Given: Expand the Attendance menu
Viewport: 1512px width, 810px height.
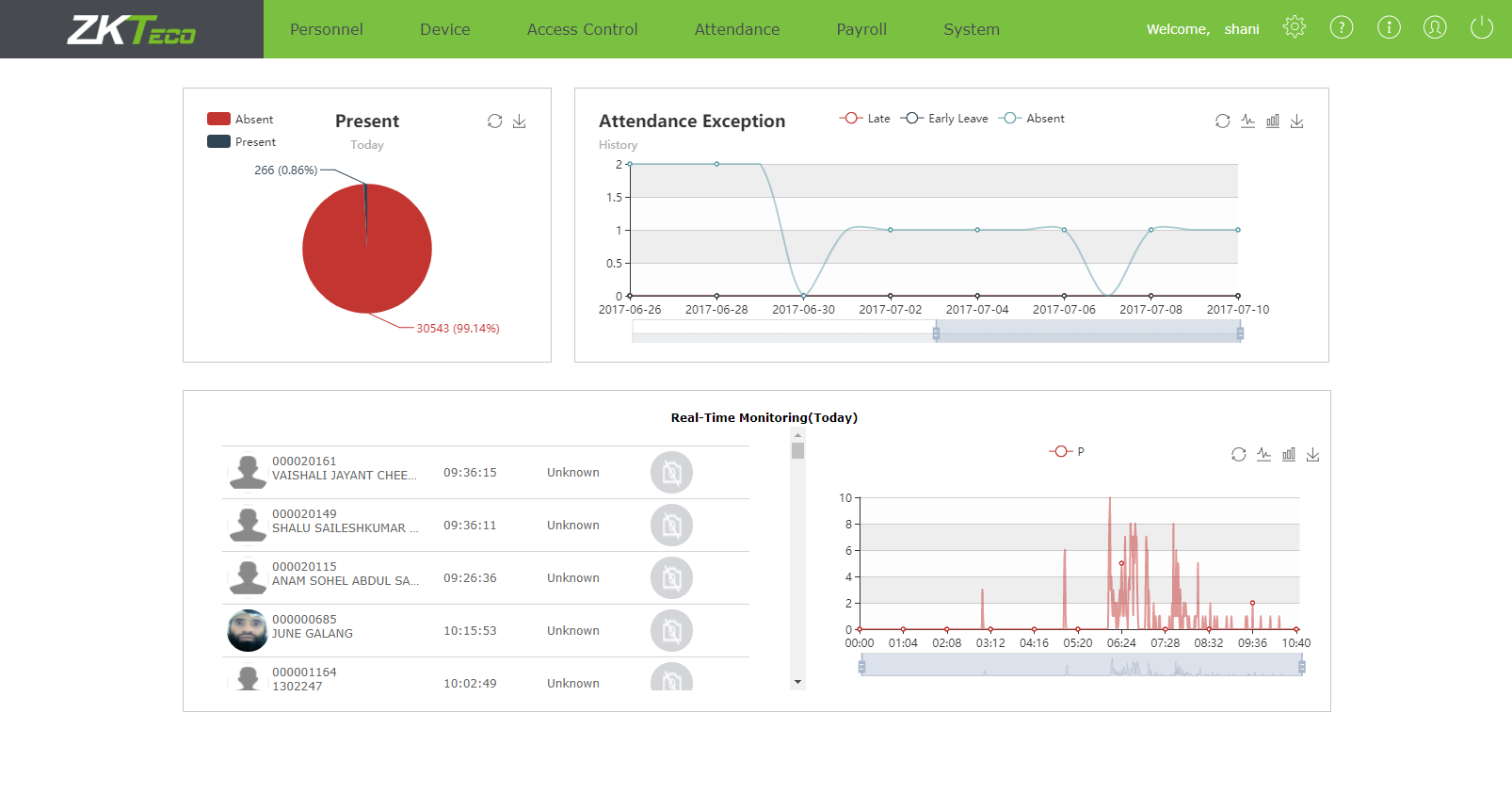Looking at the screenshot, I should (736, 29).
